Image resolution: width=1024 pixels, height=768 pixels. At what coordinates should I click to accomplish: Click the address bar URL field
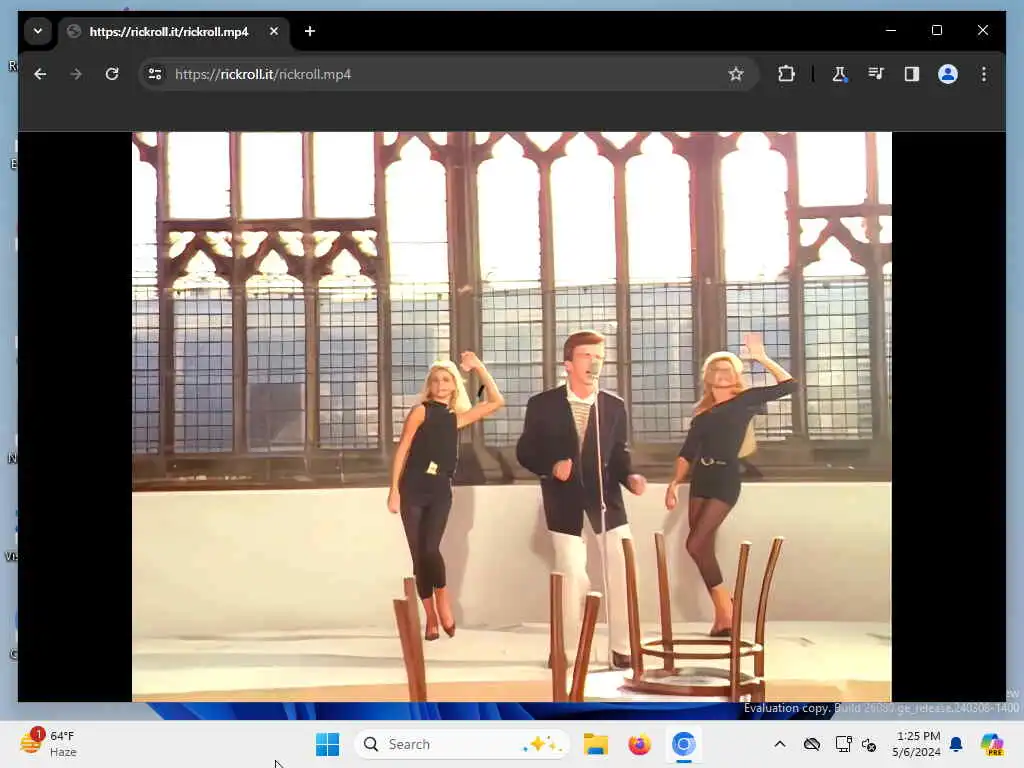pos(447,74)
